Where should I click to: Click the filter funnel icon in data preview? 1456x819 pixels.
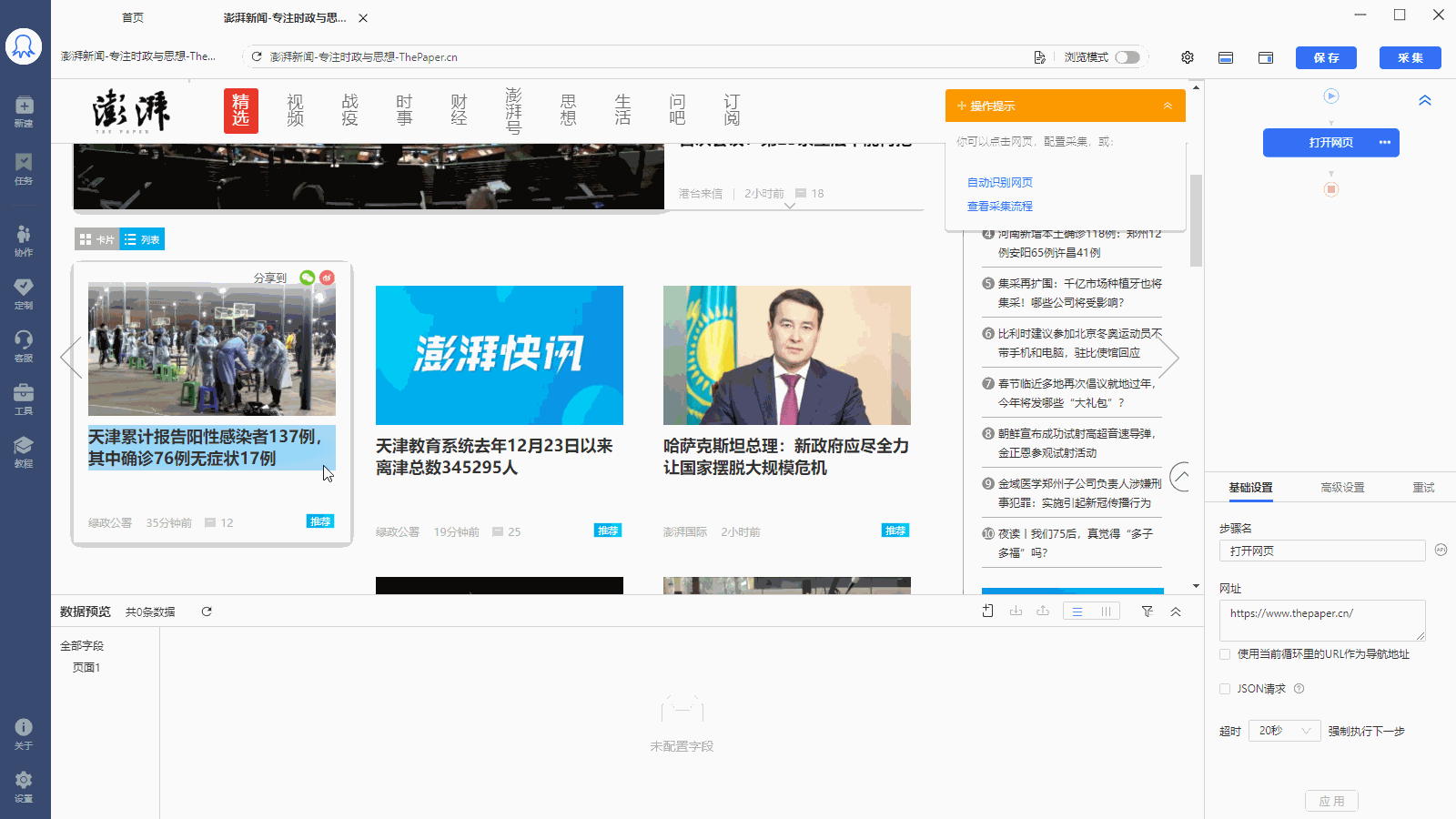tap(1148, 612)
